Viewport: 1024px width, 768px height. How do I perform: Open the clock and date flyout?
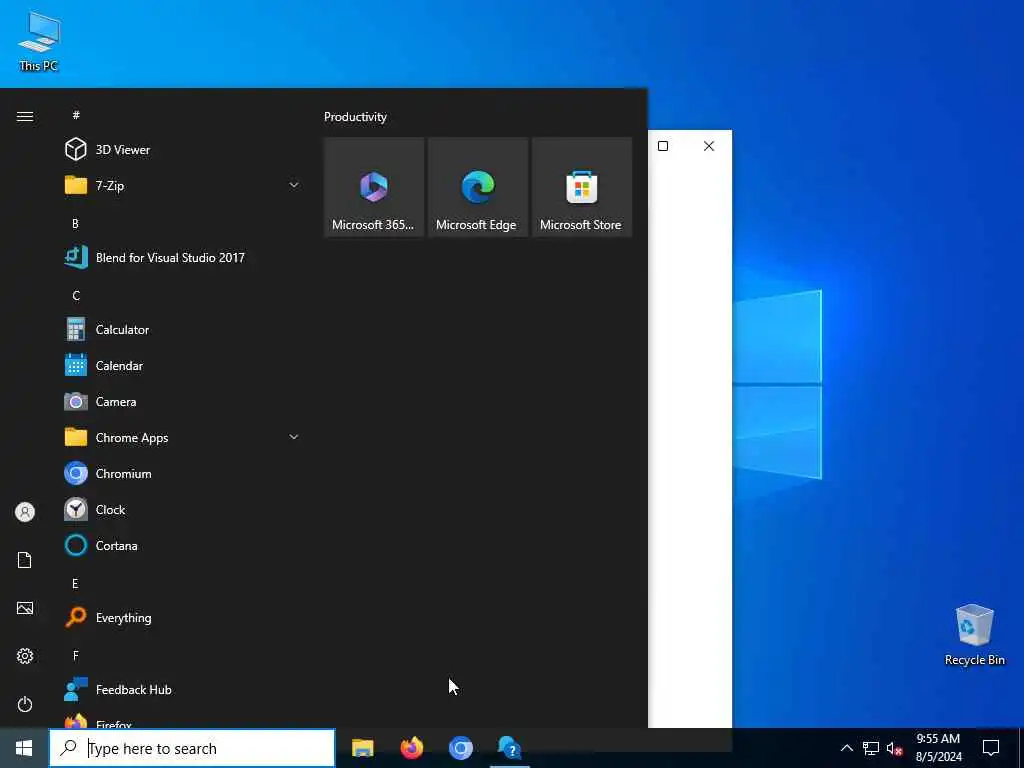pyautogui.click(x=938, y=748)
